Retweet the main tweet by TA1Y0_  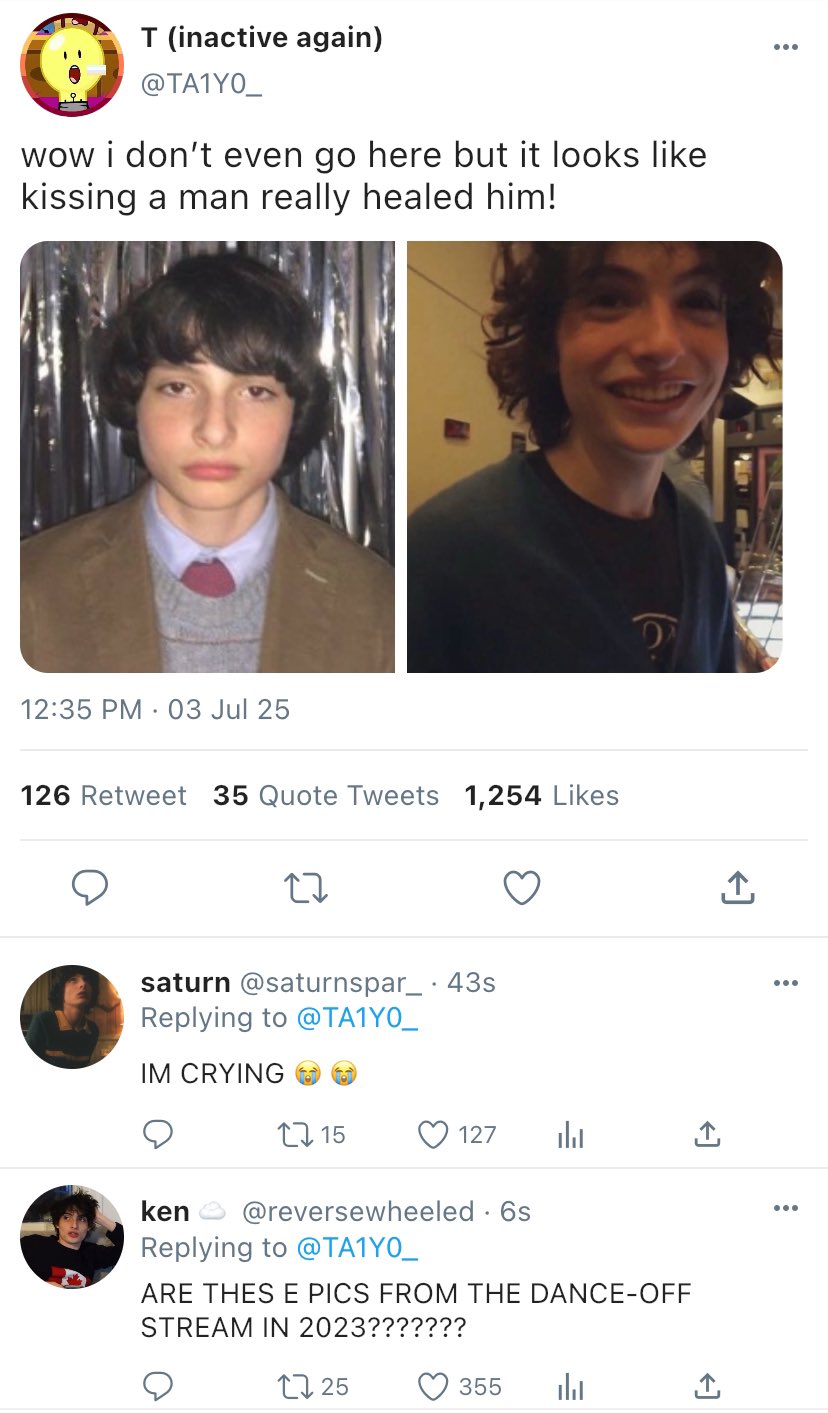tap(305, 887)
